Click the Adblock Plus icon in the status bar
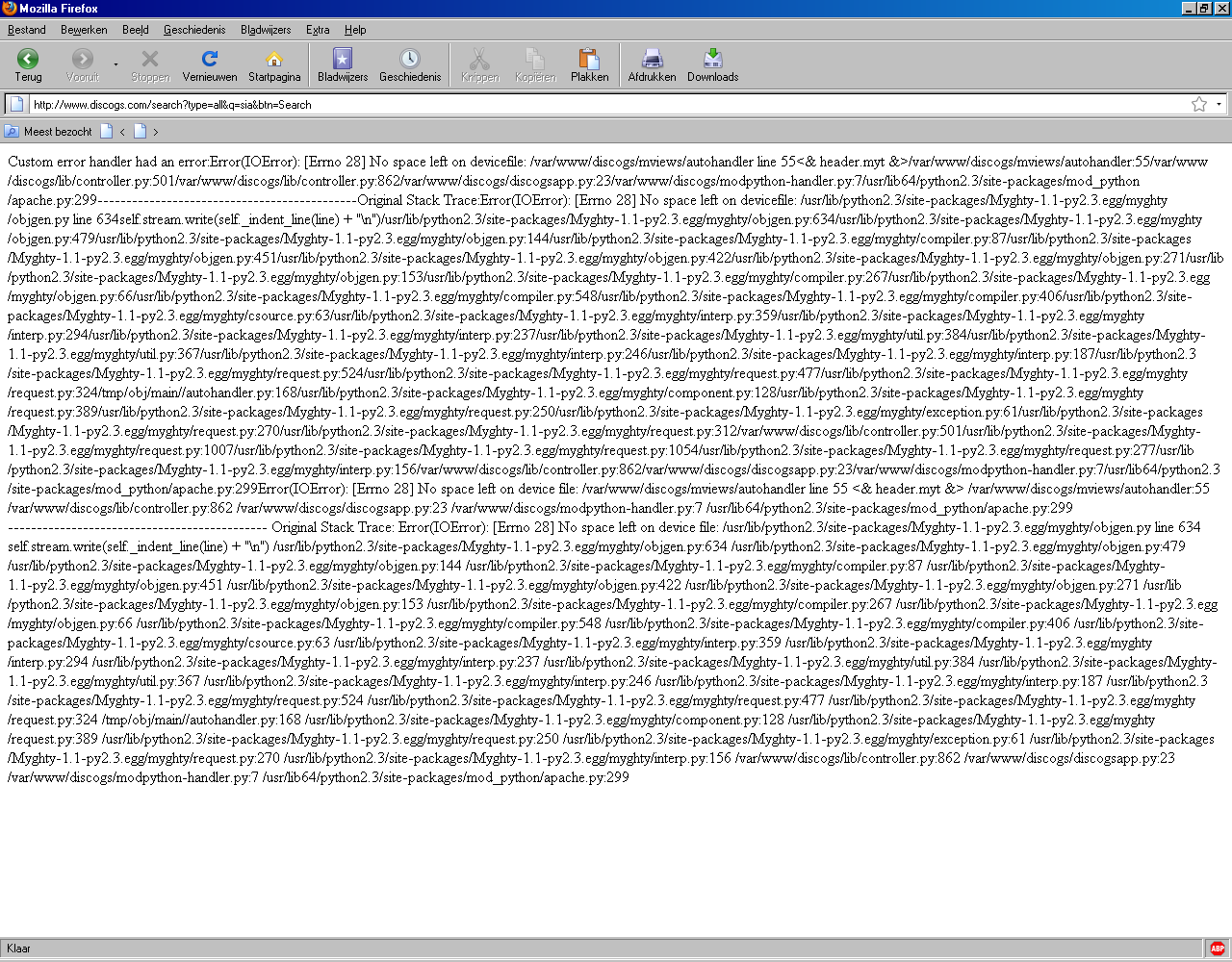Viewport: 1232px width, 962px height. pos(1218,948)
